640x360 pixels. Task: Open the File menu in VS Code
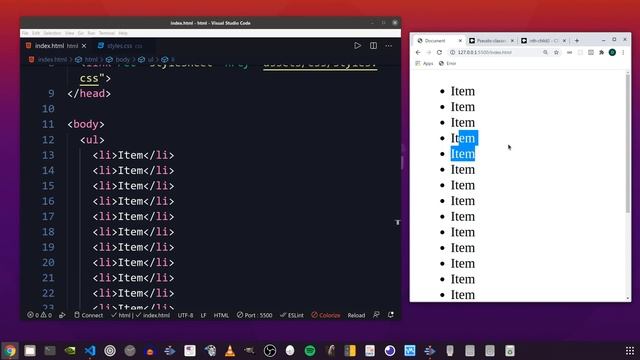(25, 33)
